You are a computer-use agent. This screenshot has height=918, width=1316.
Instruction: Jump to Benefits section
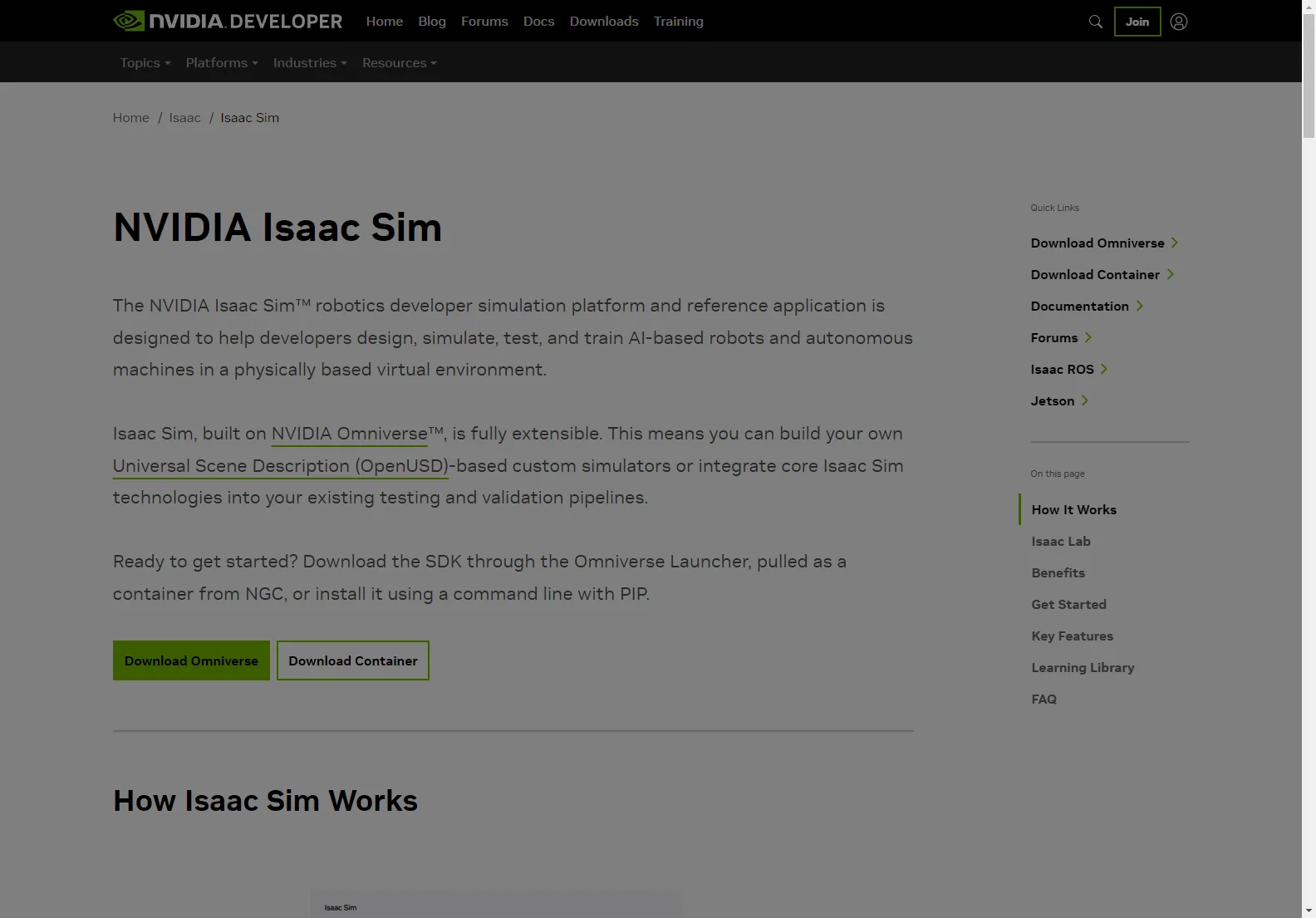1058,572
